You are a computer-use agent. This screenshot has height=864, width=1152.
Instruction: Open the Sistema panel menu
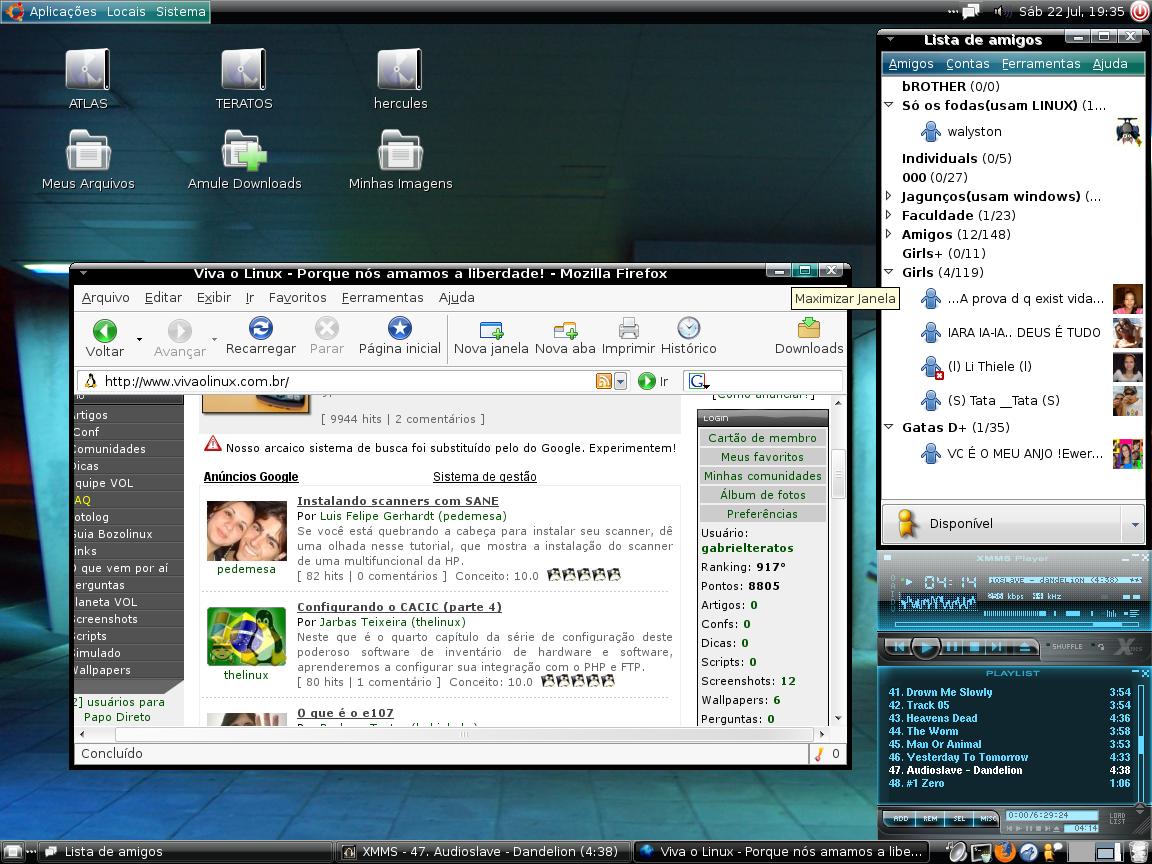(181, 12)
